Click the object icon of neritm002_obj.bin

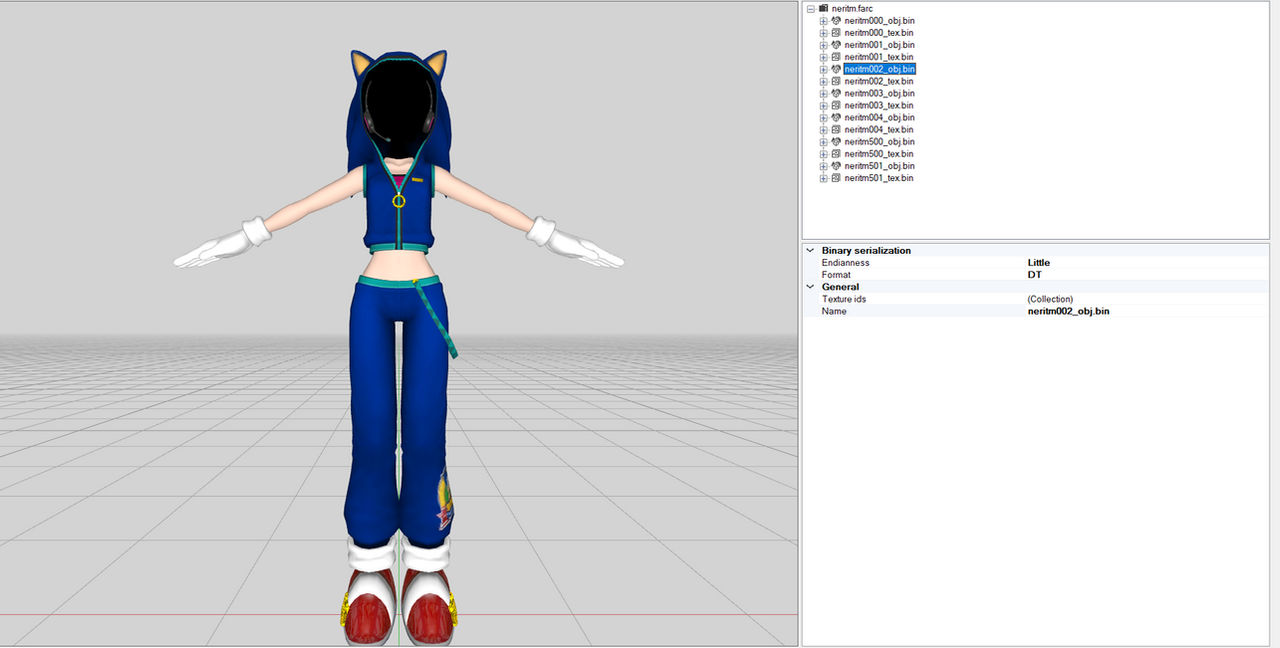836,69
